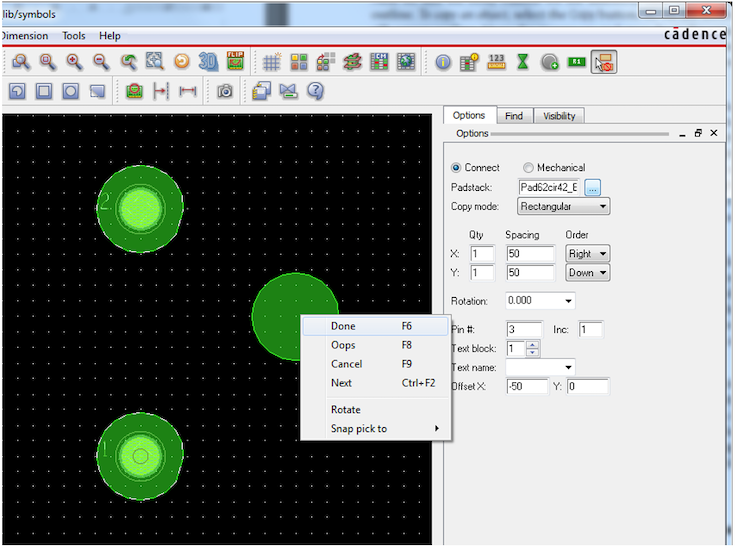This screenshot has height=548, width=736.
Task: Toggle the grid display icon
Action: pos(272,62)
